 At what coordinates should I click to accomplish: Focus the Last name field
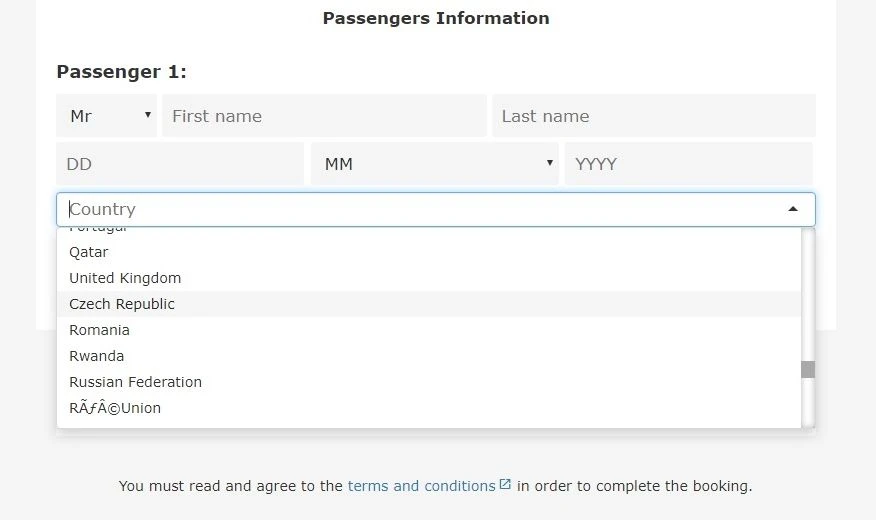pos(654,116)
